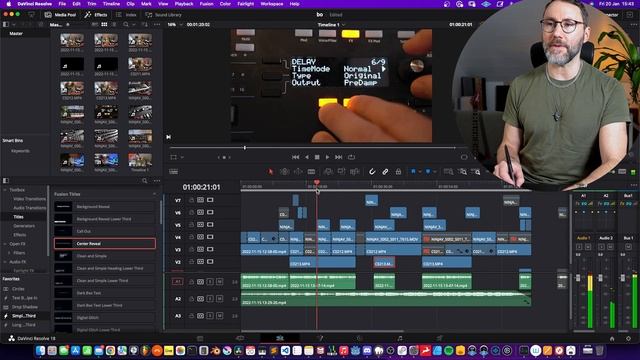The image size is (640, 360).
Task: Open the marker color dropdown arrow
Action: pos(435,172)
